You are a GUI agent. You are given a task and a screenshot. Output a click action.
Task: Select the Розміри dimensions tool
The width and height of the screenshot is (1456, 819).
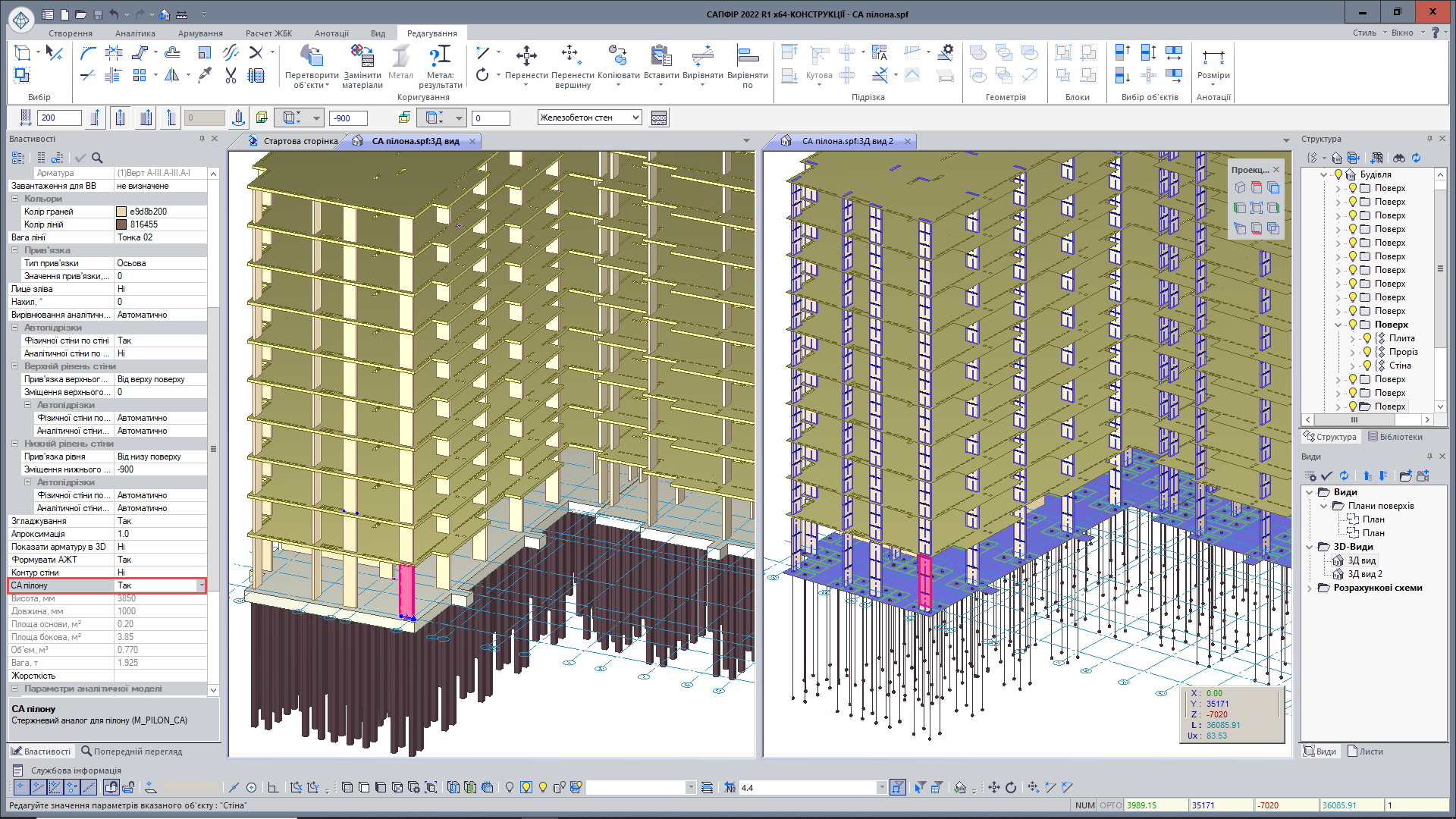pyautogui.click(x=1213, y=58)
